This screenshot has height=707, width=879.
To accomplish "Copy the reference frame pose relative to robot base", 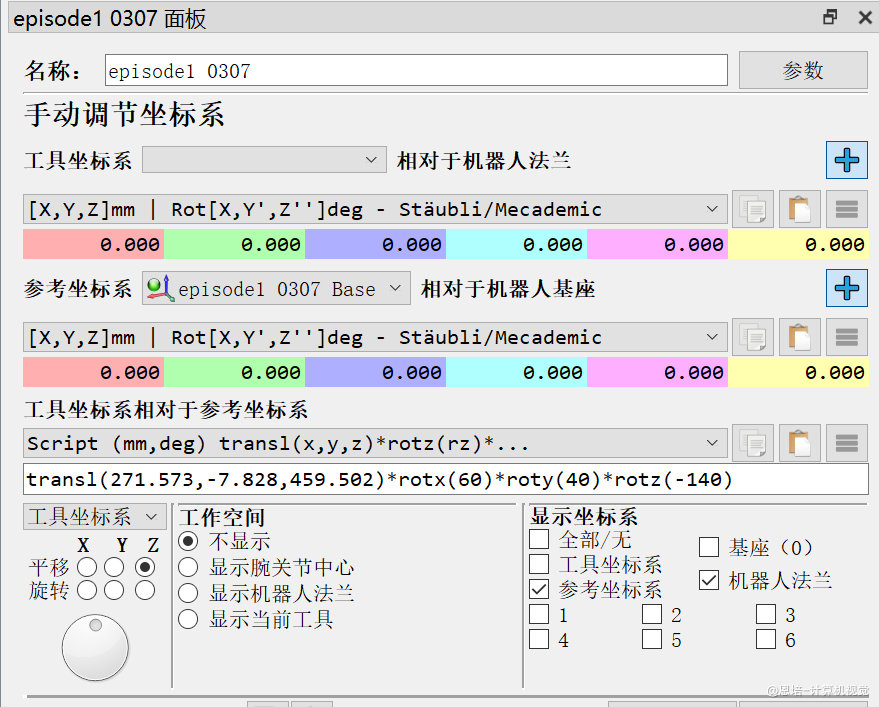I will (x=753, y=337).
